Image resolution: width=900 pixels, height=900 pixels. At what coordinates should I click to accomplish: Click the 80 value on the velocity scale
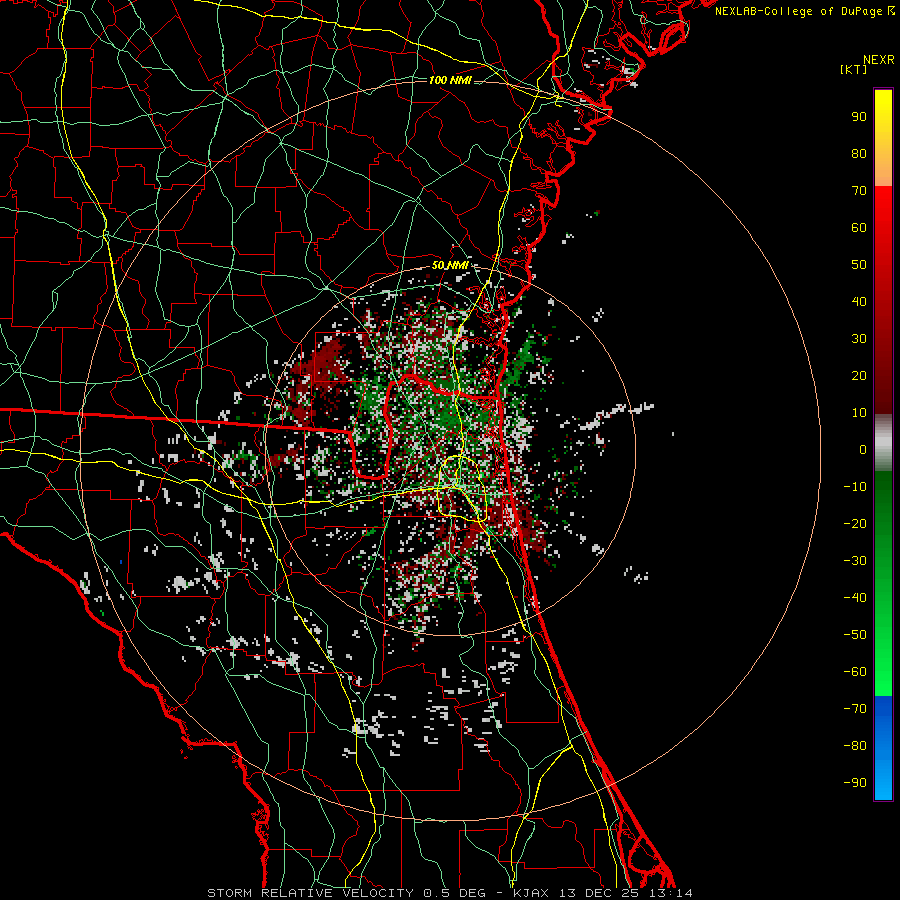(x=859, y=153)
